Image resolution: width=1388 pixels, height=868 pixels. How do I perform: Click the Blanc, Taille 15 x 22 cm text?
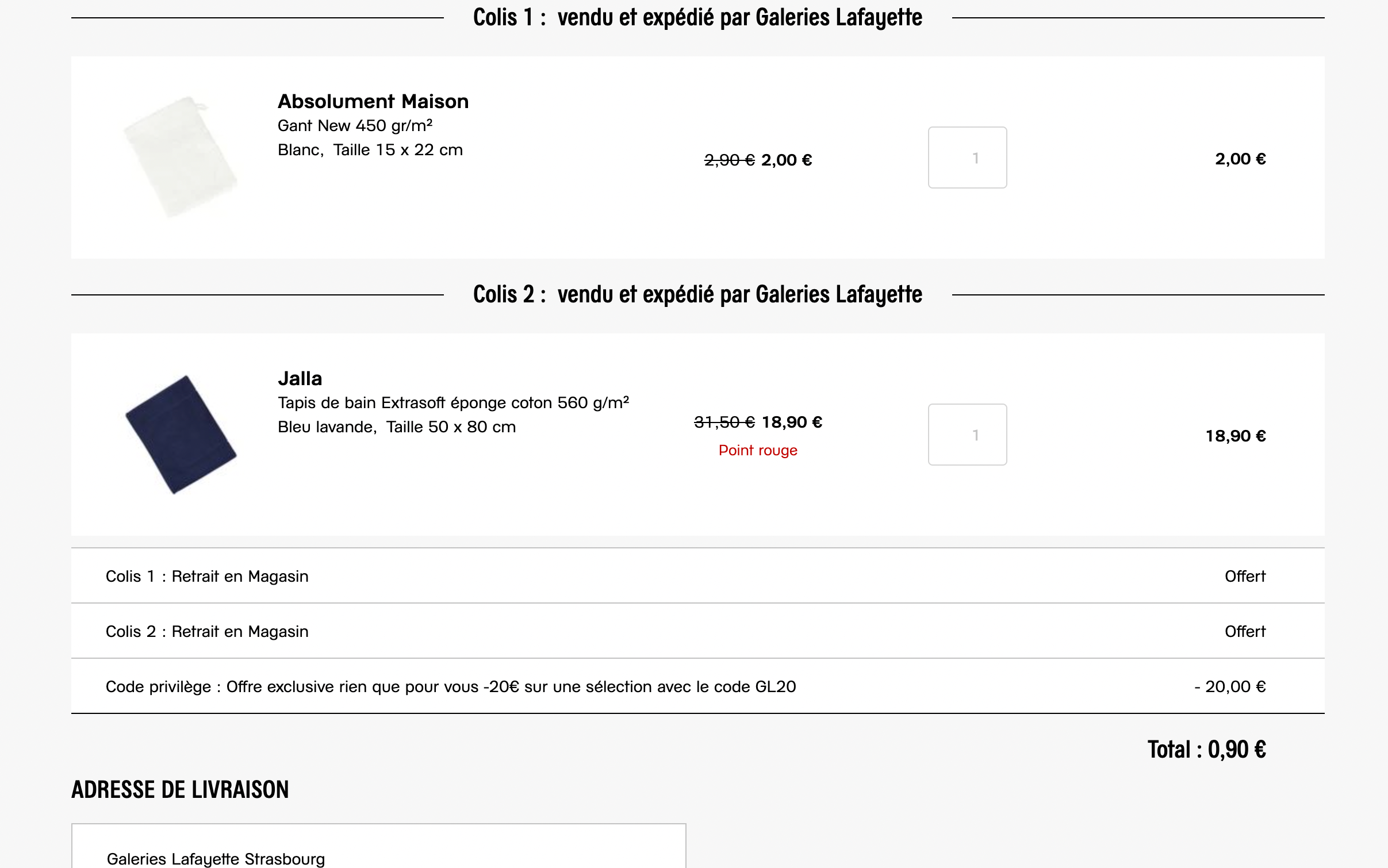point(370,149)
